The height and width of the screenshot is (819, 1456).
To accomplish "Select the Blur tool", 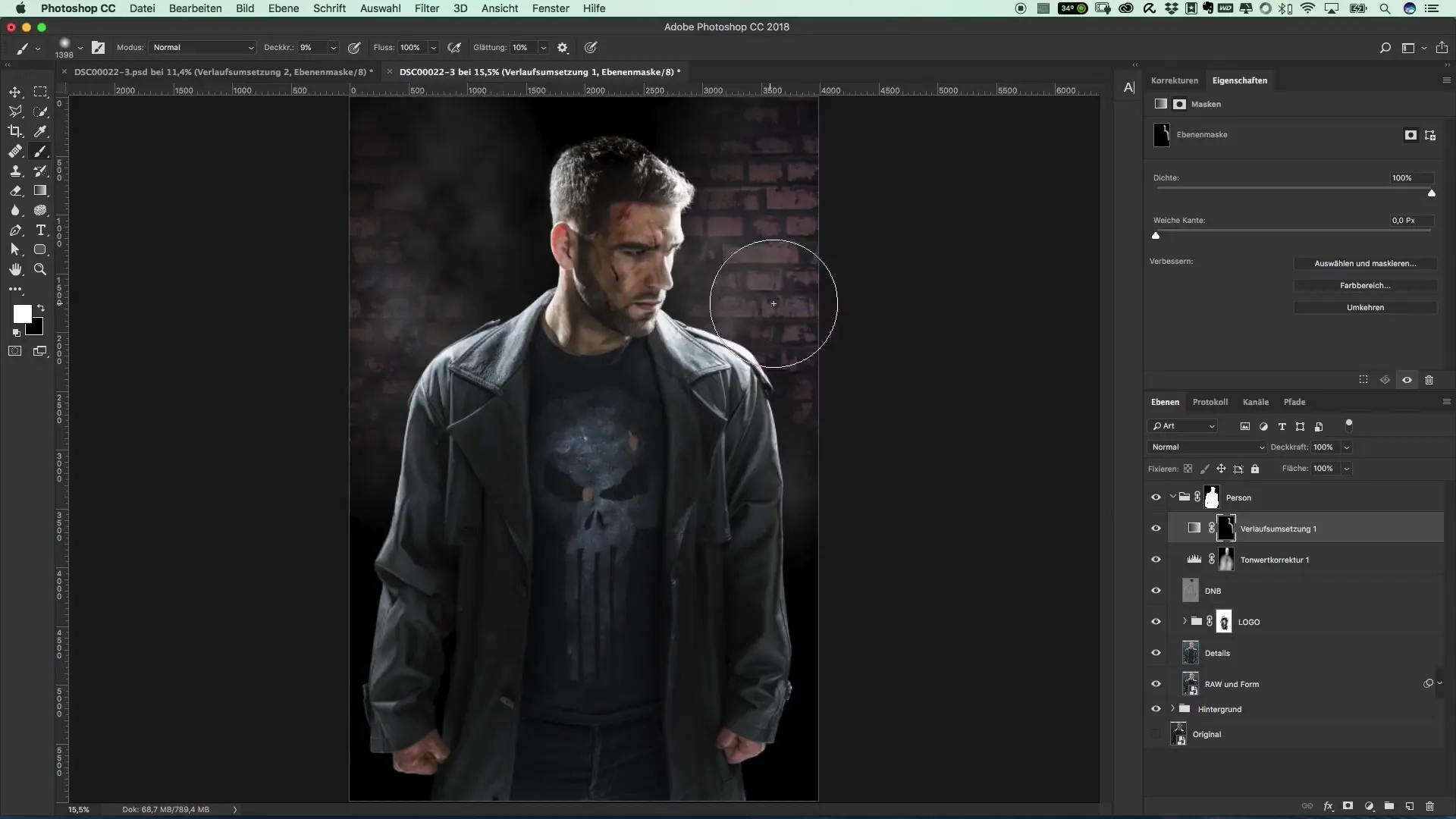I will click(15, 211).
